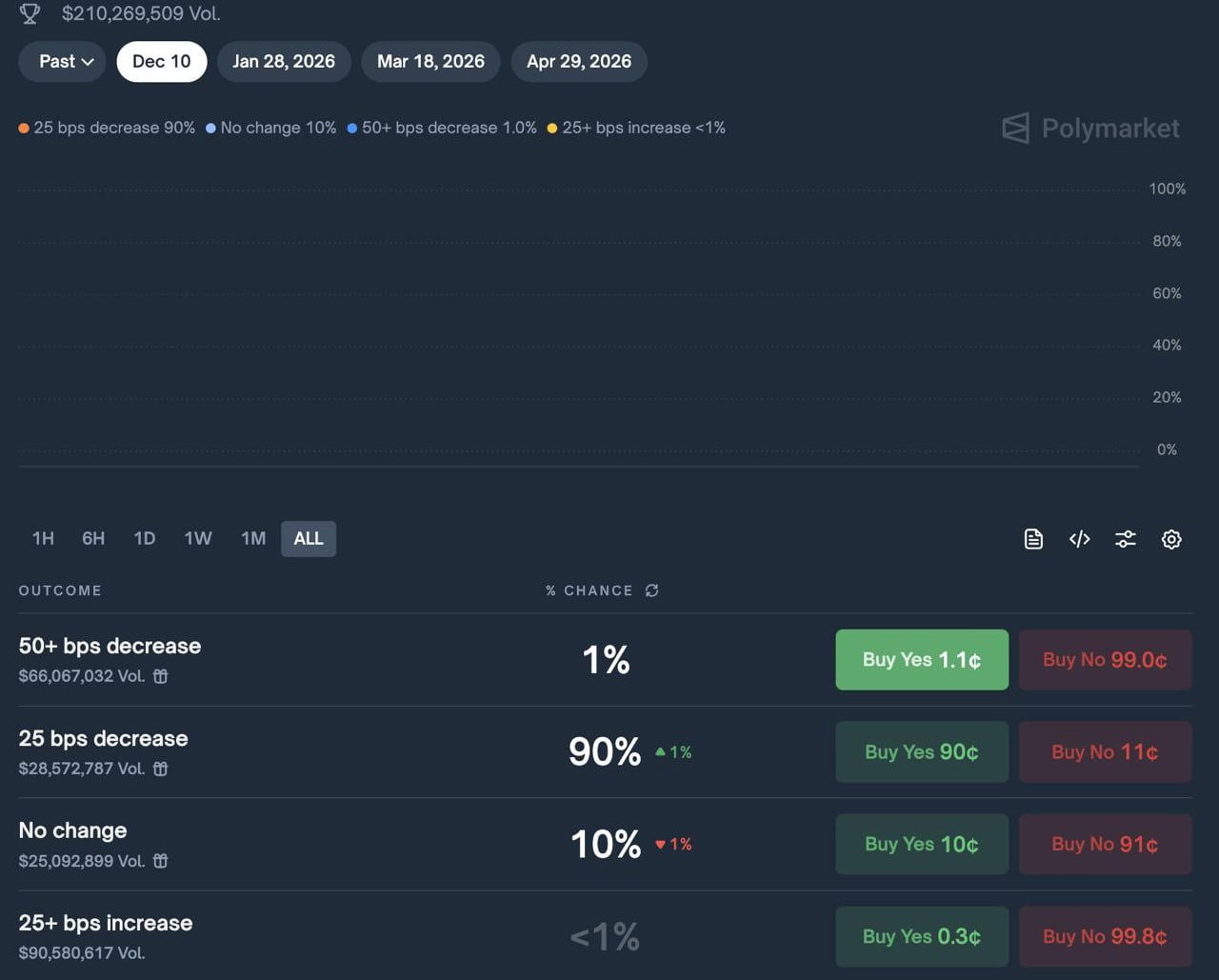Click gift icon under No change

(161, 861)
